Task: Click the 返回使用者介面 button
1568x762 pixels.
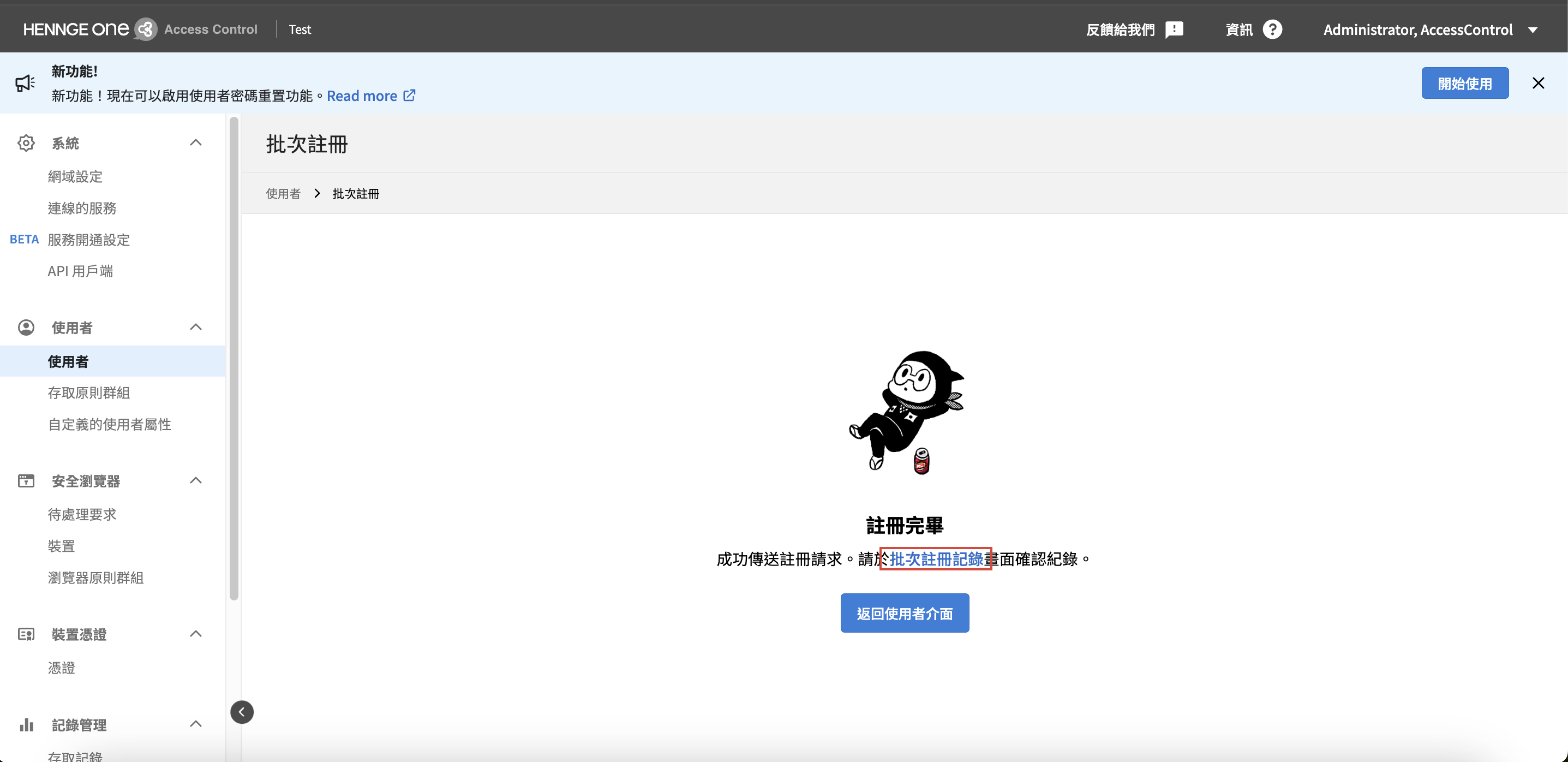Action: coord(904,614)
